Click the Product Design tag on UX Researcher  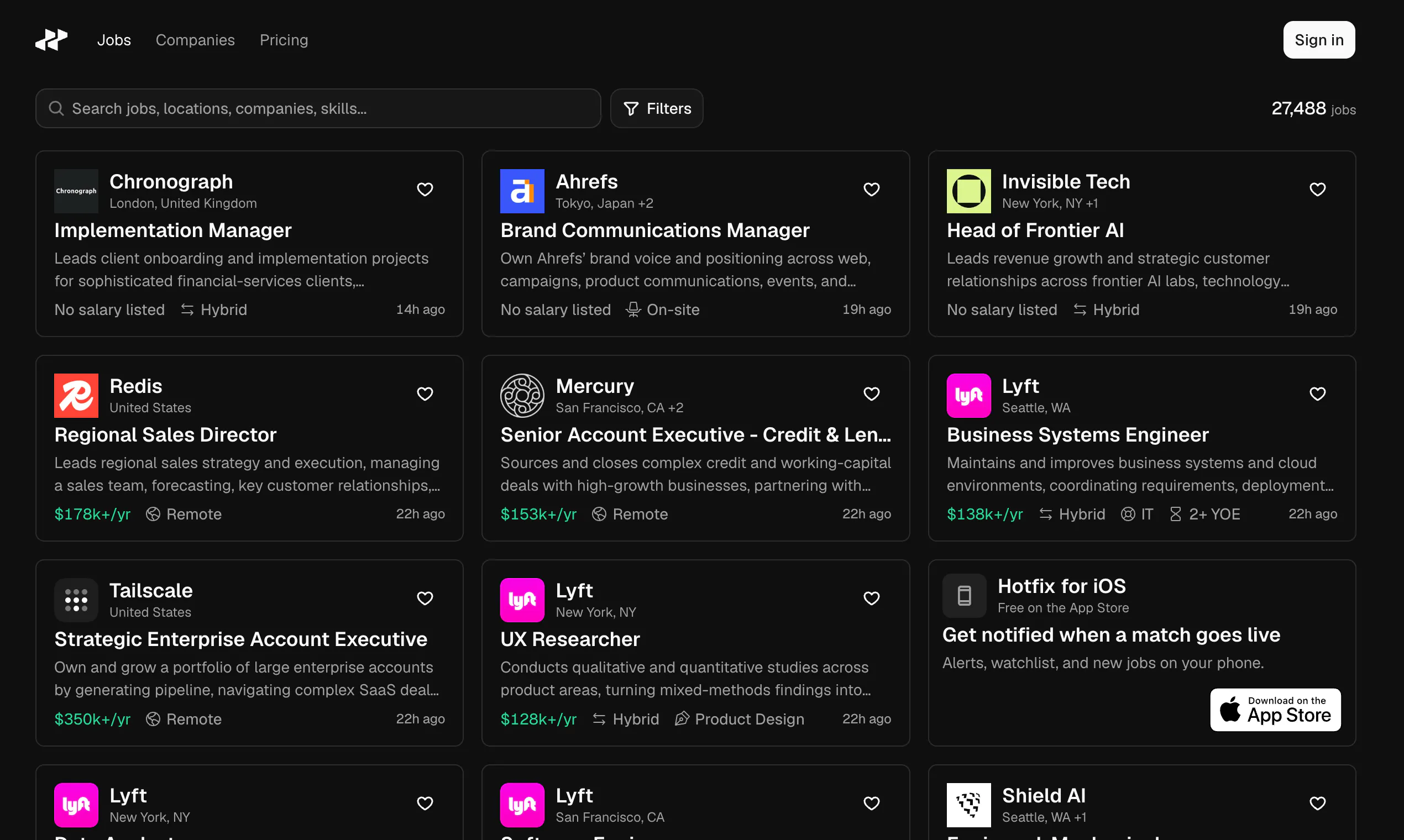click(x=740, y=719)
